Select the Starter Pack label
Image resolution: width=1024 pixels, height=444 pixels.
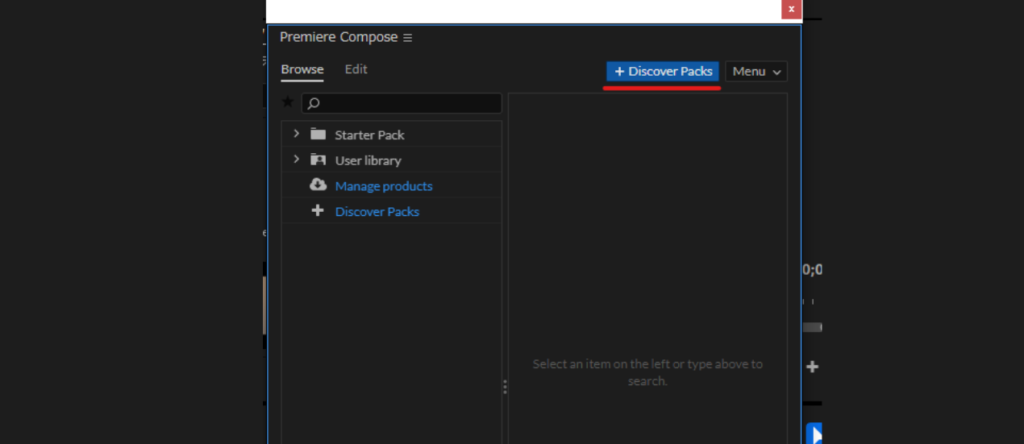point(369,135)
